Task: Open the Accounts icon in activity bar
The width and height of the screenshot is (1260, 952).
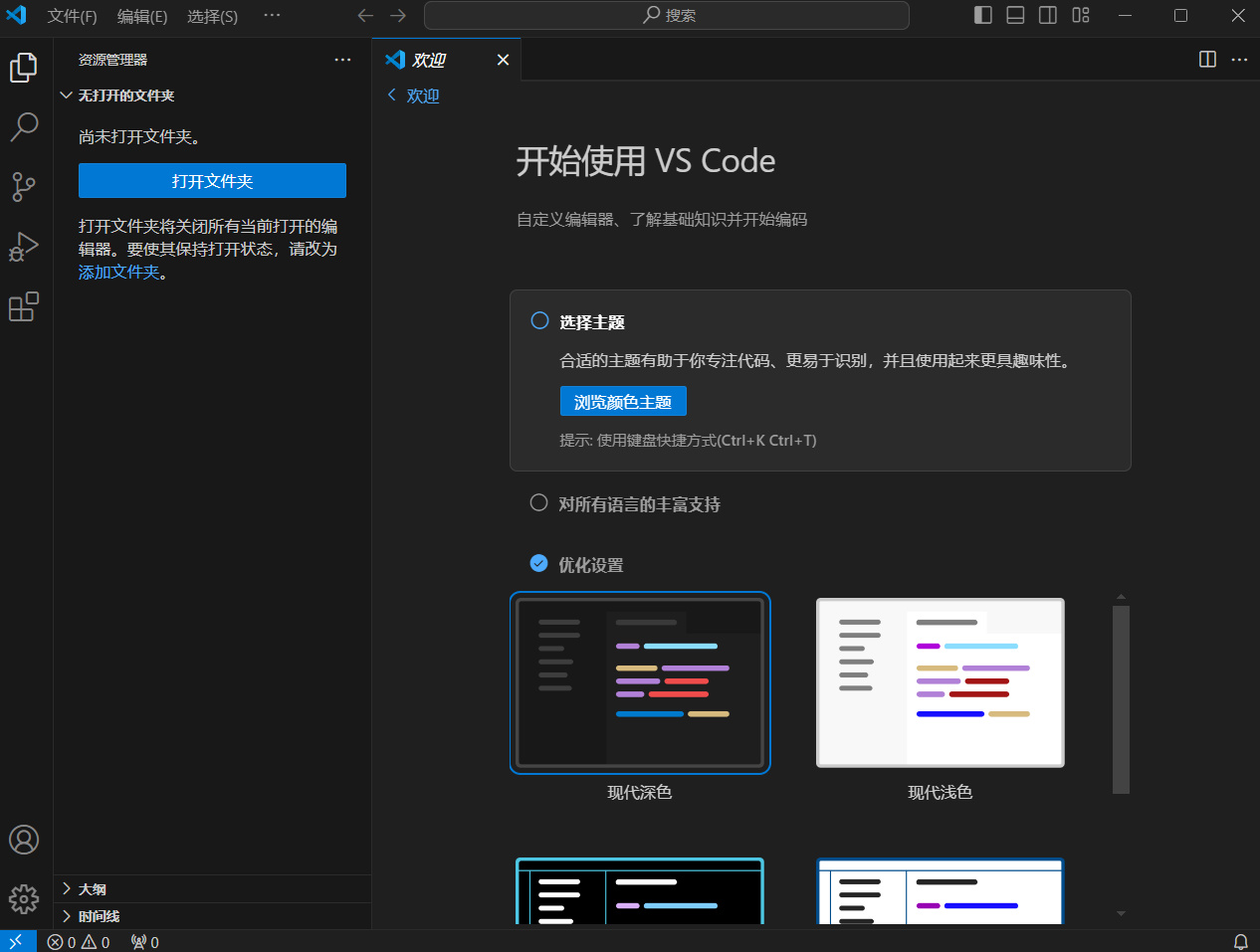Action: pos(24,840)
